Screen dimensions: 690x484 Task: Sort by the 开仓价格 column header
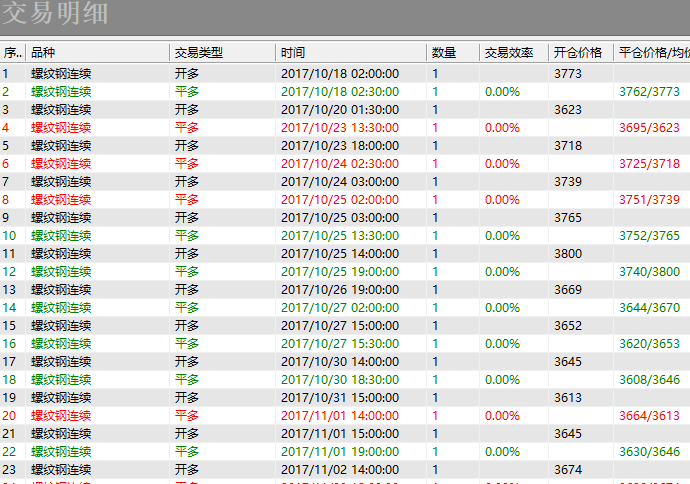[x=581, y=53]
